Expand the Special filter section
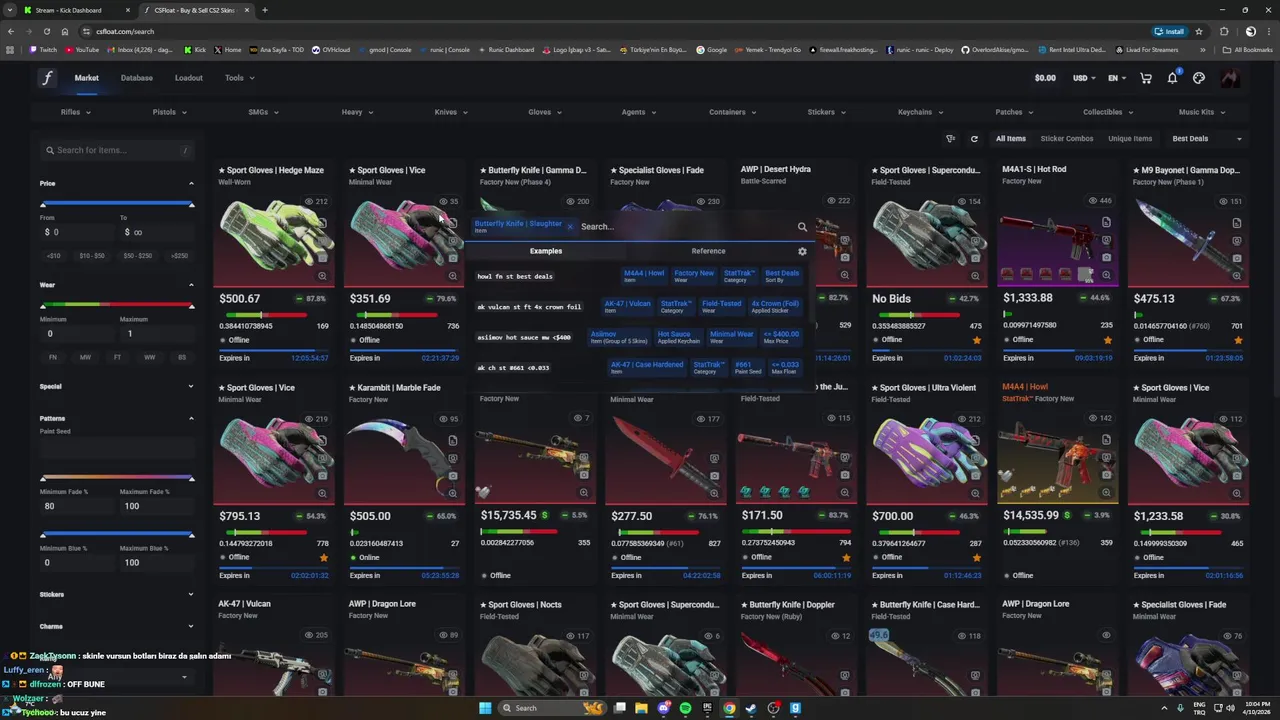Screen dimensions: 1280x720 click(191, 386)
